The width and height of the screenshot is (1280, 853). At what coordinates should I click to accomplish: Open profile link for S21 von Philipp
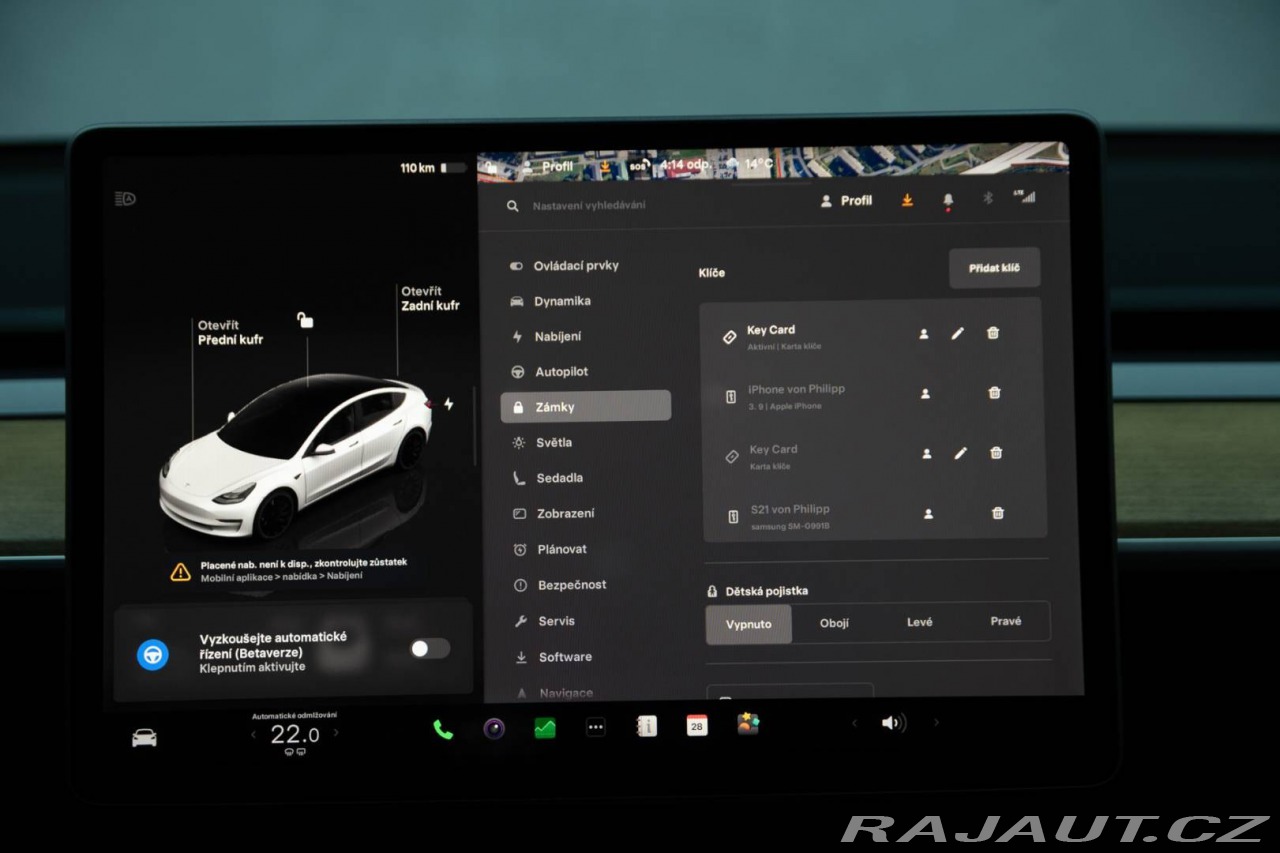928,514
